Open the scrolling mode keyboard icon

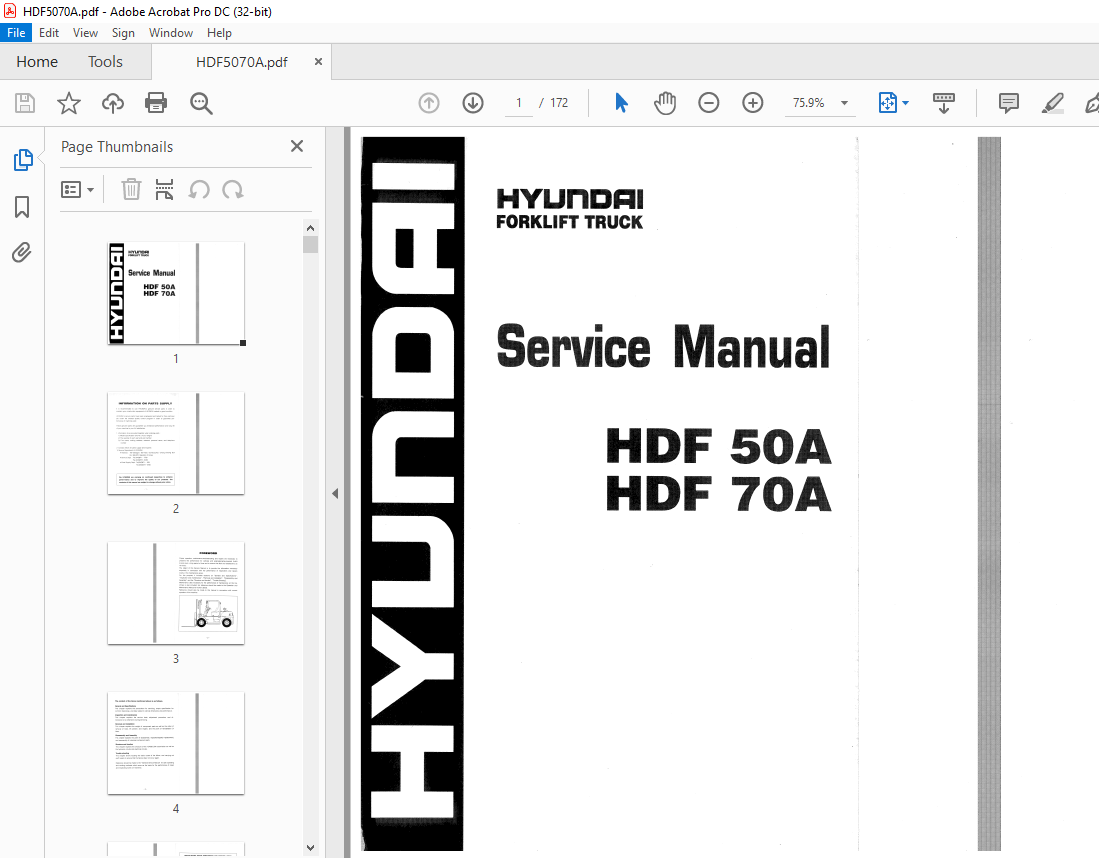pos(943,103)
